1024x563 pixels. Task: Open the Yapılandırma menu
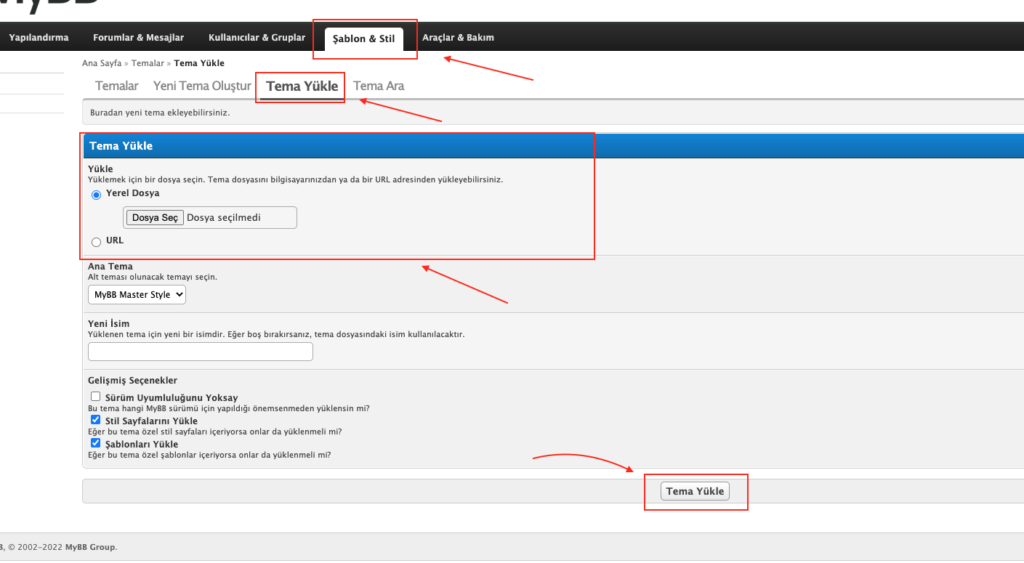pyautogui.click(x=39, y=38)
